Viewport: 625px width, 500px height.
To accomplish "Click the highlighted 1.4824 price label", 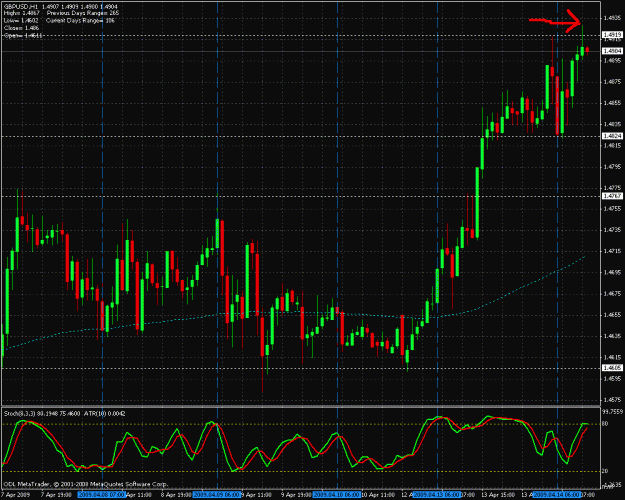I will (613, 136).
